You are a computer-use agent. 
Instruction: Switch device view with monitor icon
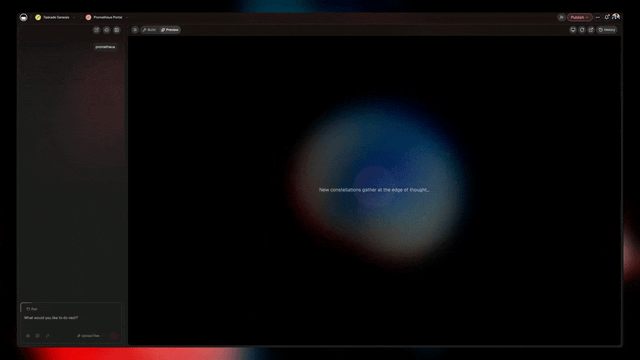coord(573,30)
